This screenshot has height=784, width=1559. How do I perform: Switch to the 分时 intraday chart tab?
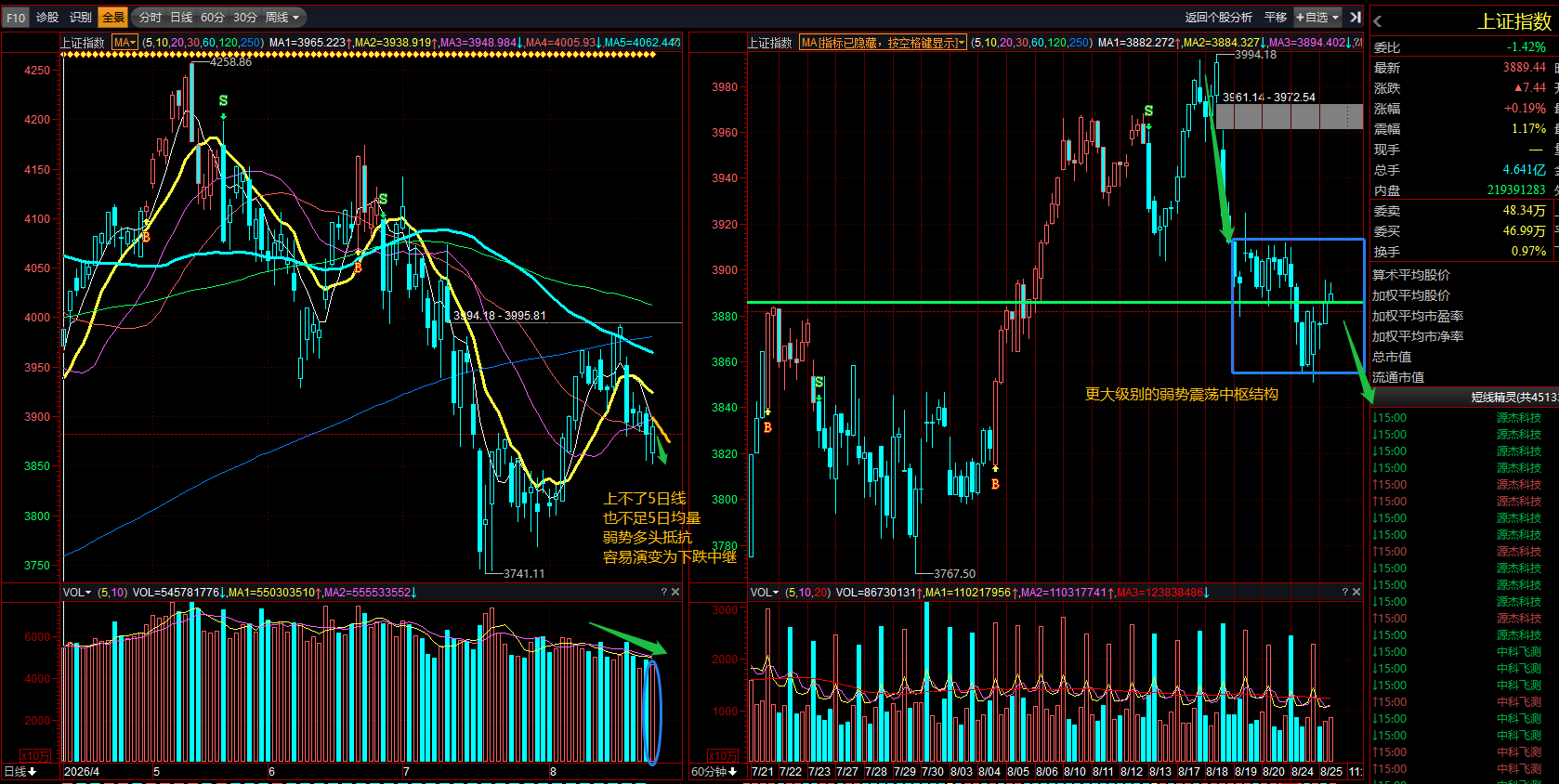151,18
